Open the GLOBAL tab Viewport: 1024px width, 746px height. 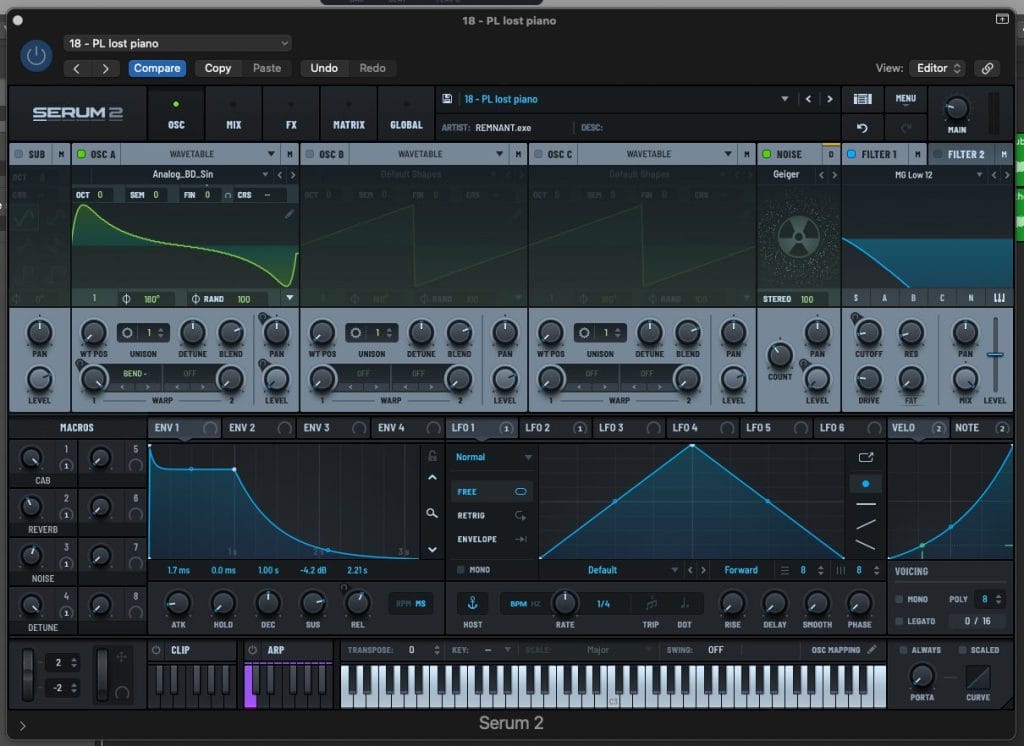pyautogui.click(x=406, y=114)
